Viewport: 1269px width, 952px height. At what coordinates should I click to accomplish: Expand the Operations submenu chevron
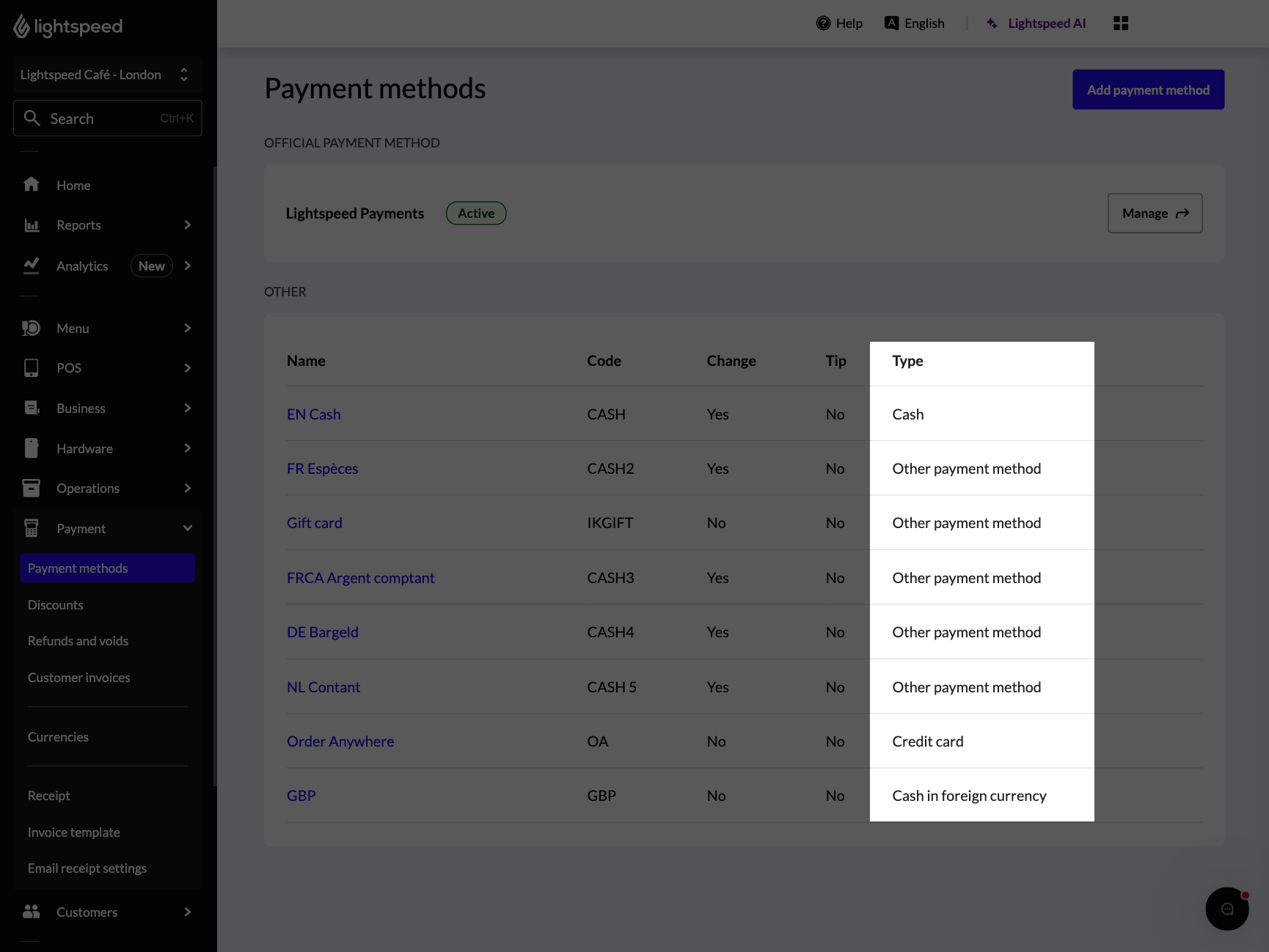click(x=187, y=488)
